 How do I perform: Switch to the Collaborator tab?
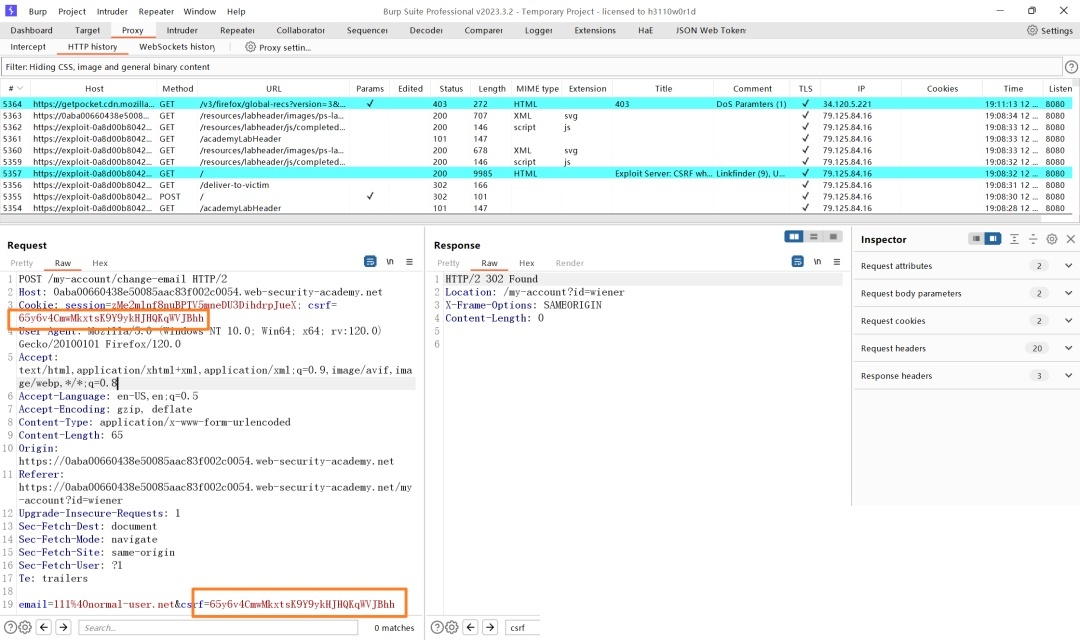coord(301,30)
